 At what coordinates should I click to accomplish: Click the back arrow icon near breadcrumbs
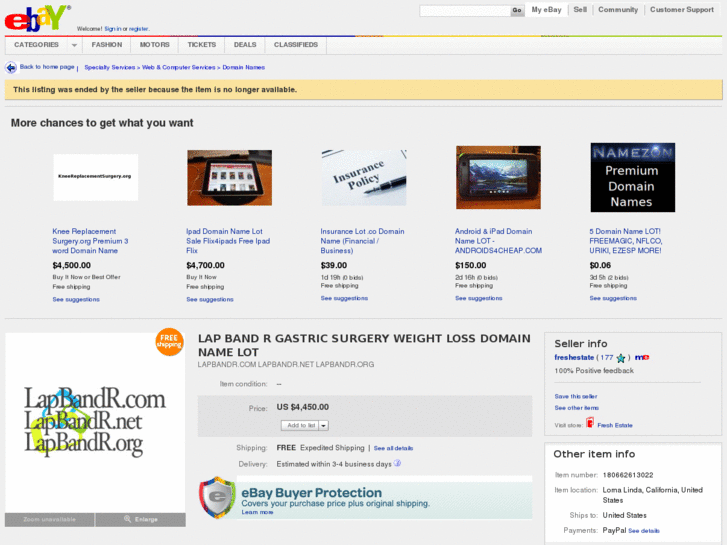pyautogui.click(x=11, y=68)
